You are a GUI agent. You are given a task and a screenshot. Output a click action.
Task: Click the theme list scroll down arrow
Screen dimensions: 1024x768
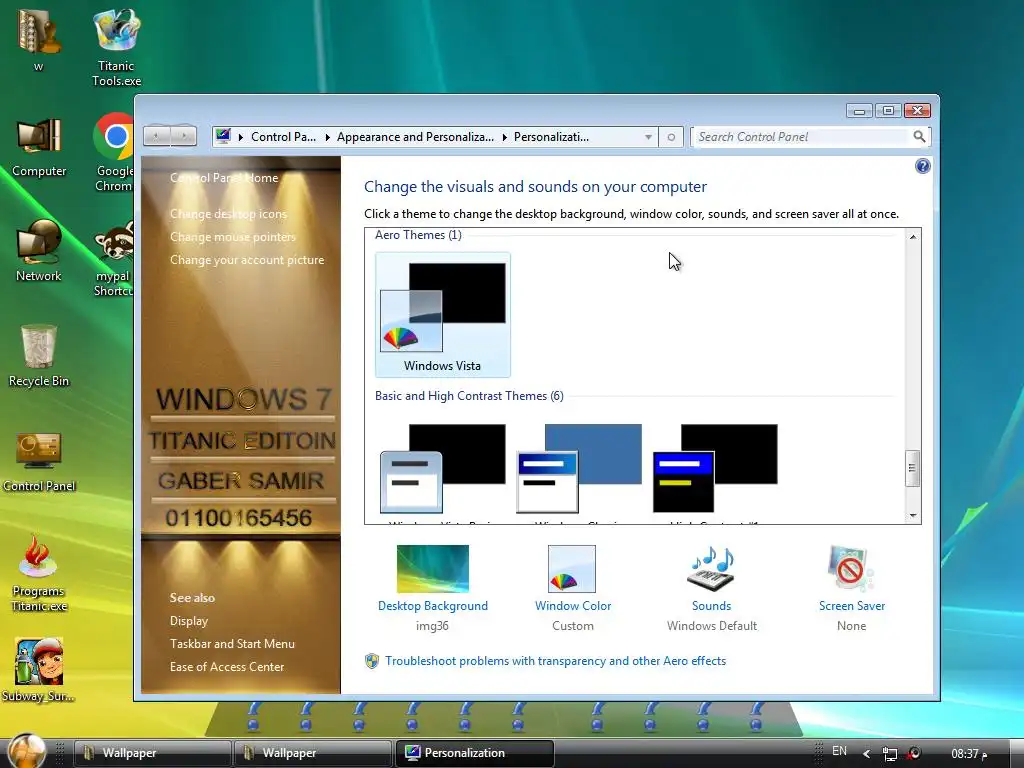pos(913,515)
